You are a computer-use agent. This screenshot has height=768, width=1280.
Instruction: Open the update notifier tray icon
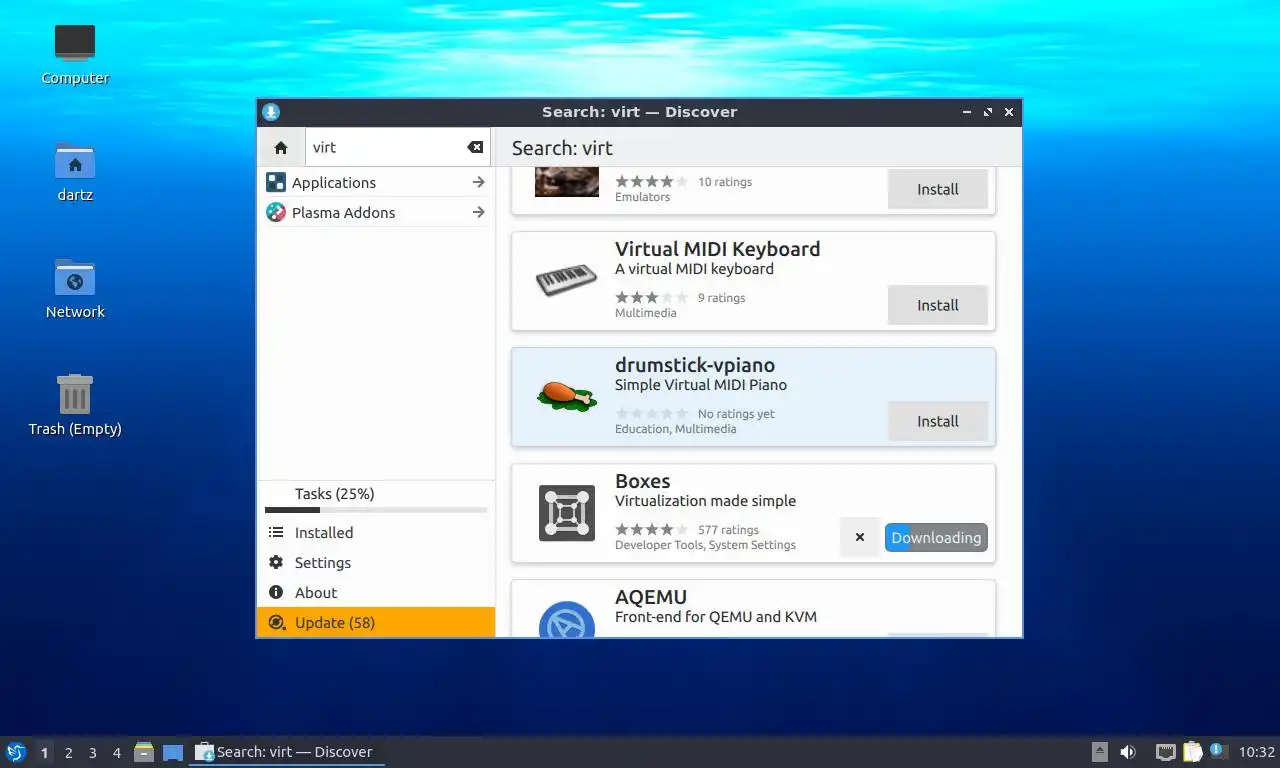tap(1217, 750)
